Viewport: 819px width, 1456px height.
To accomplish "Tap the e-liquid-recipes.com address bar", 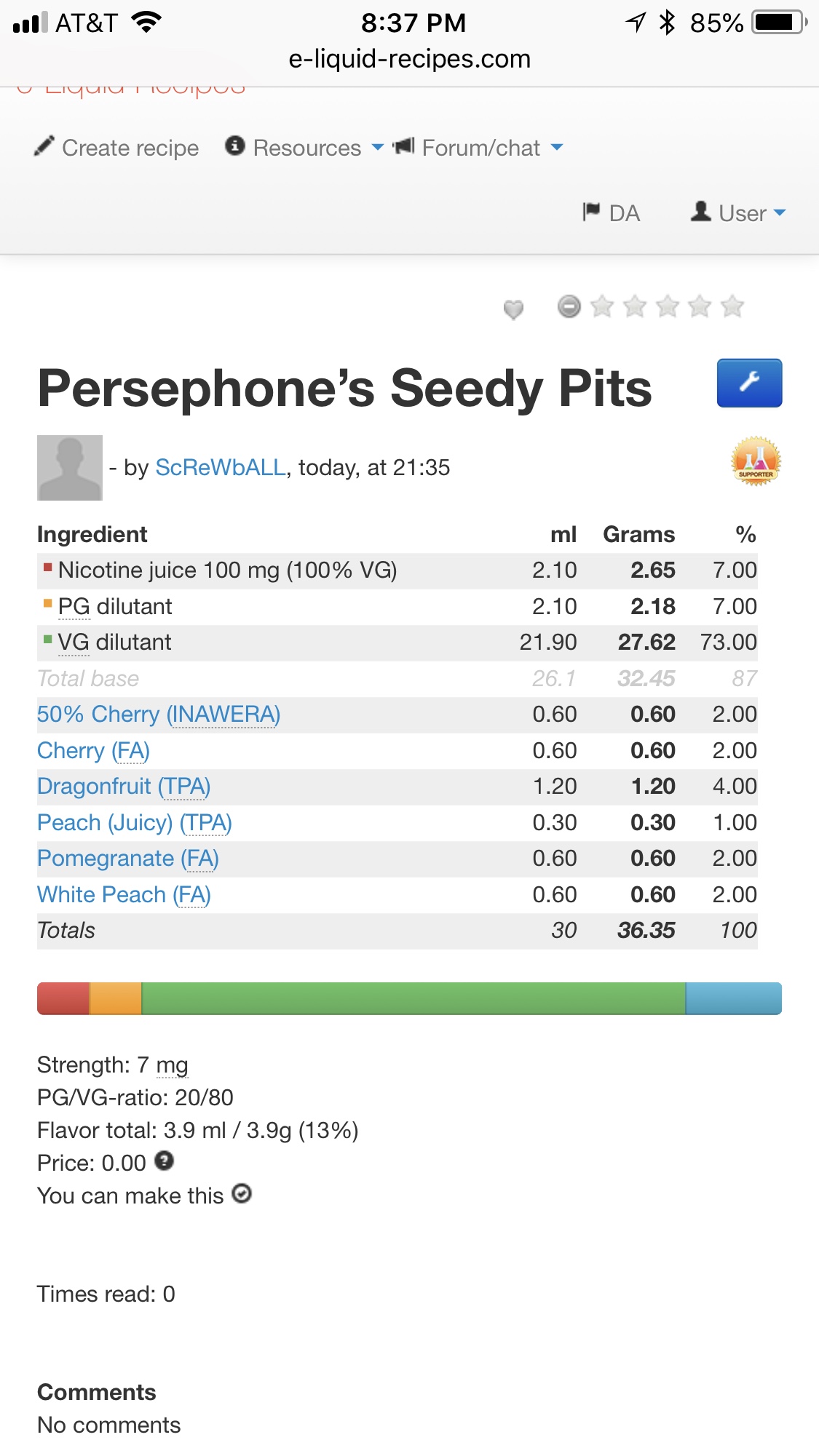I will tap(409, 59).
